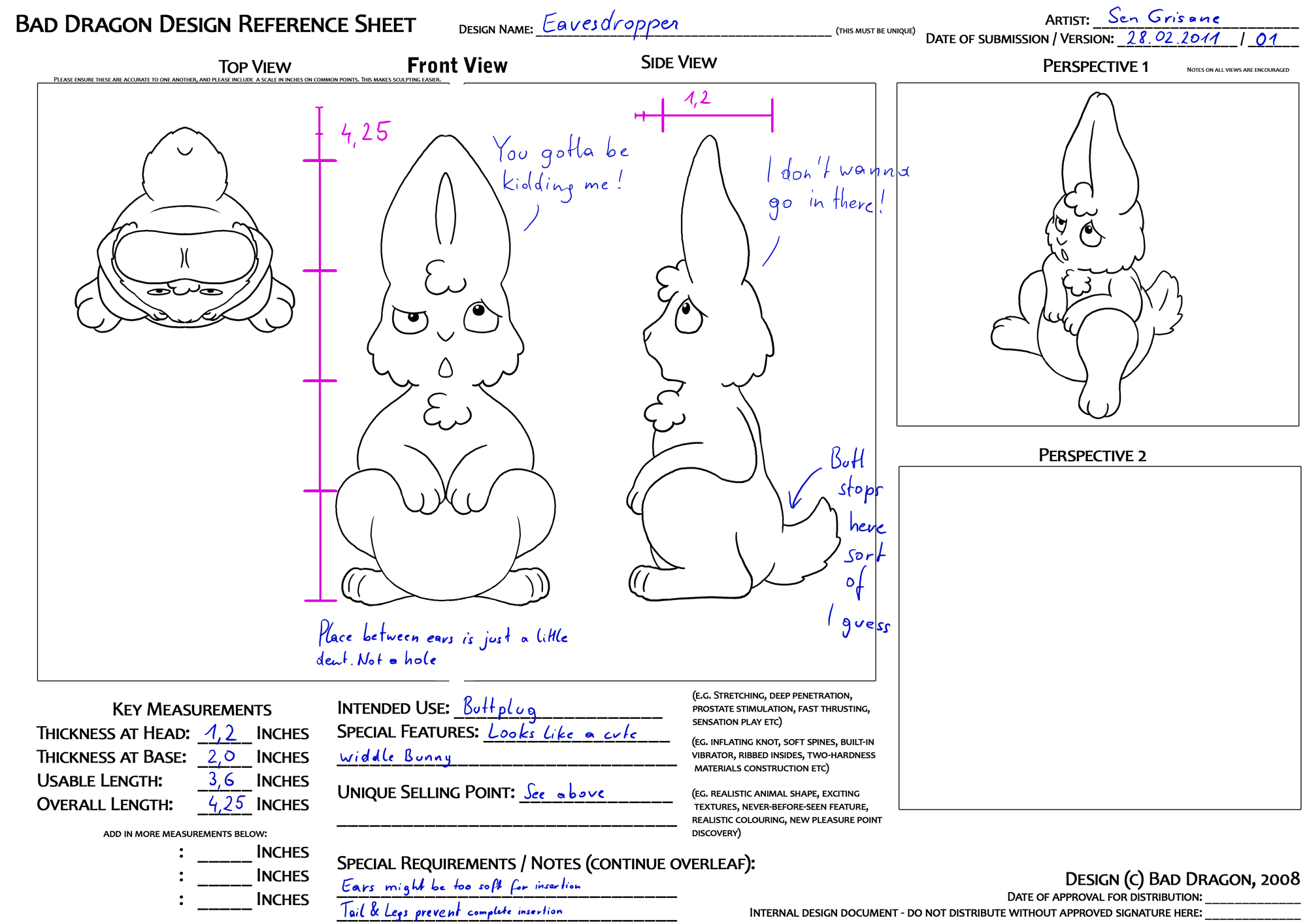Click the 'Bad Dragon Design Reference Sheet' title
The image size is (1307, 924).
coord(215,24)
